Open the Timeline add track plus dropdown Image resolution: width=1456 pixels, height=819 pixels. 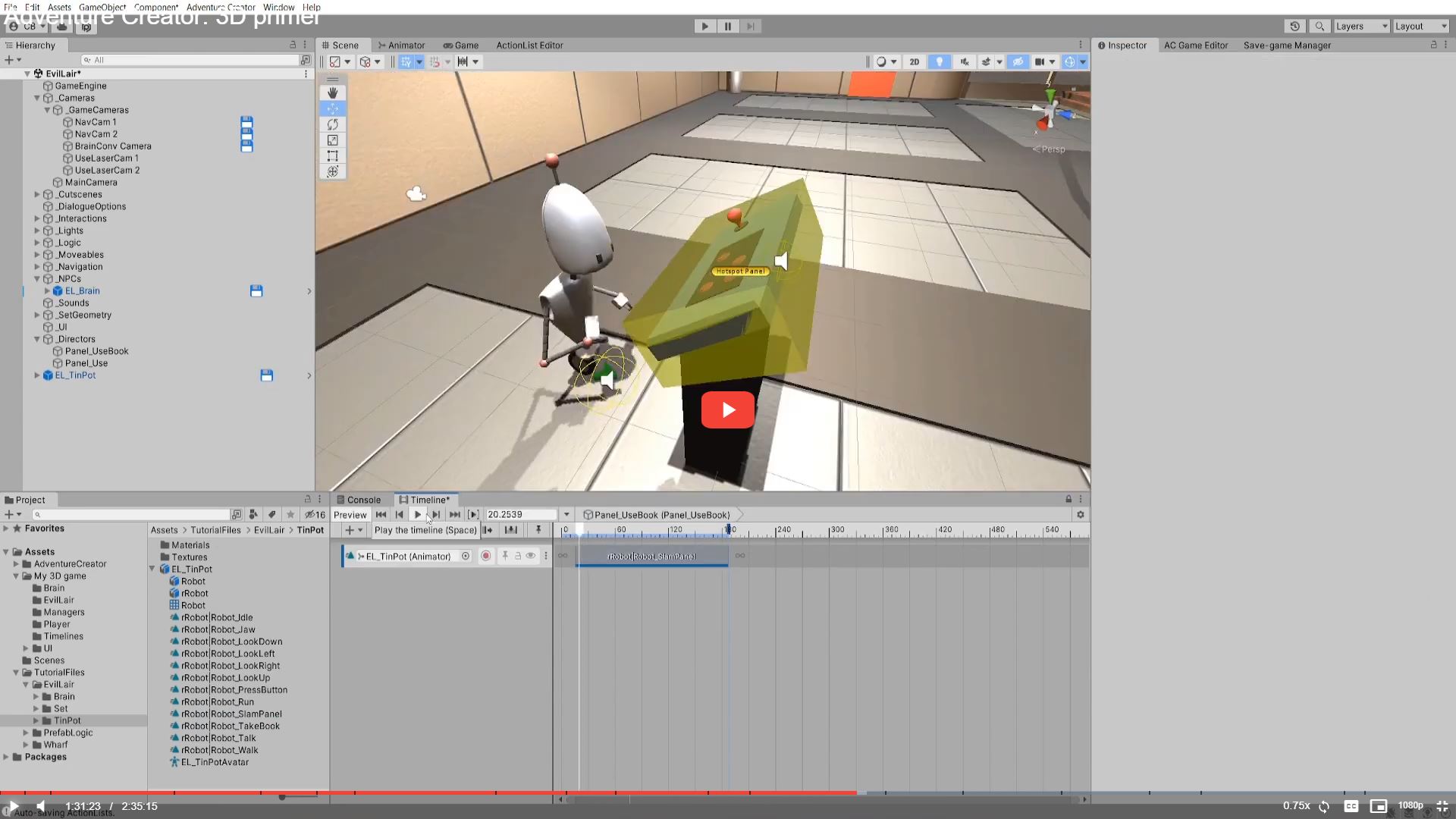pos(353,530)
